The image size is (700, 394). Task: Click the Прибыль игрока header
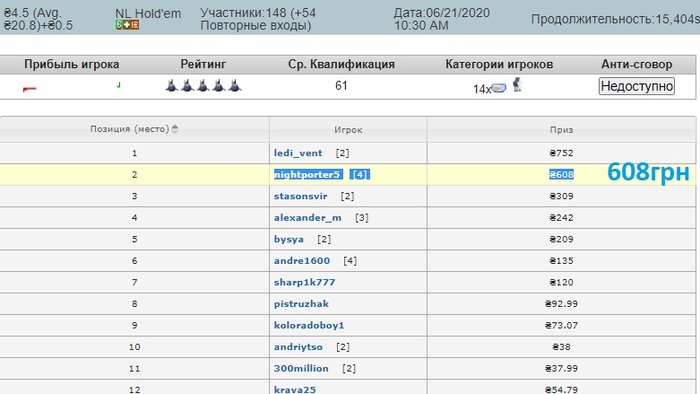tap(71, 64)
